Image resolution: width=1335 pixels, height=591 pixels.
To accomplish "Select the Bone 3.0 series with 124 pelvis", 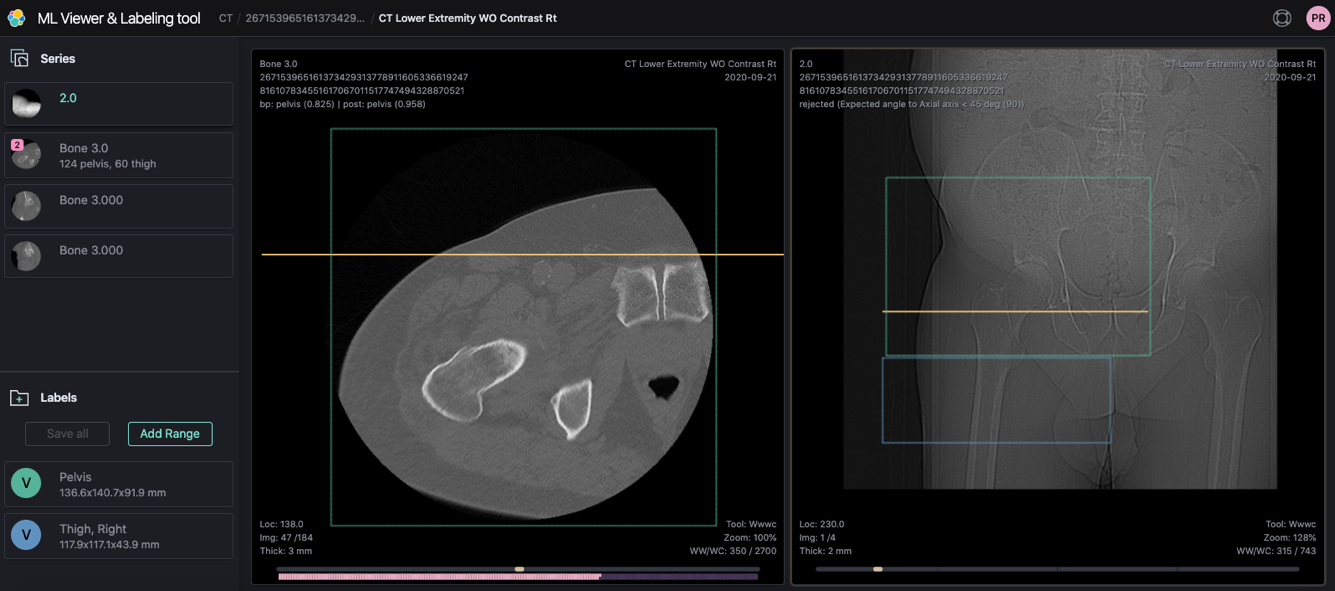I will point(118,155).
